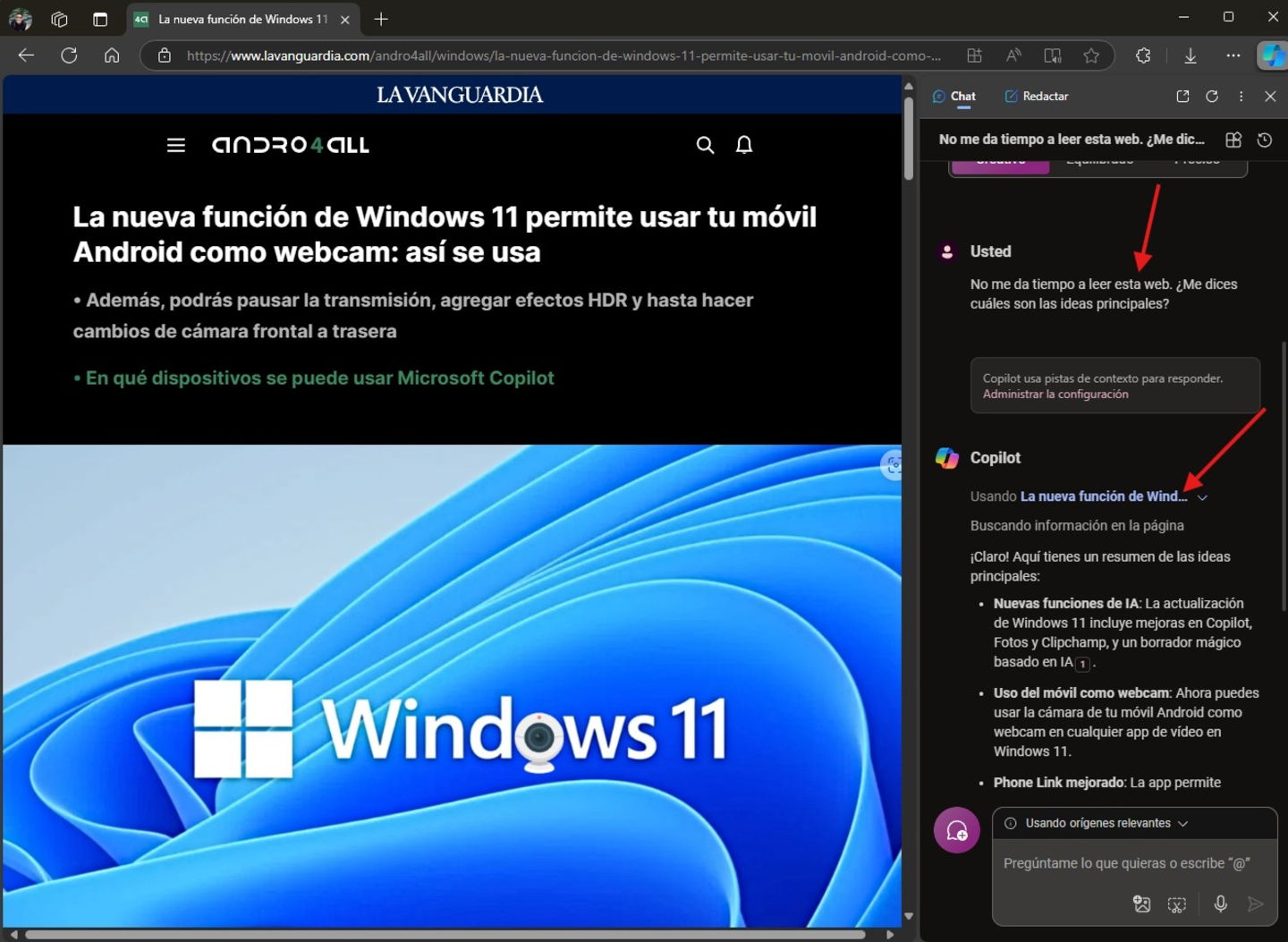Add an image to Copilot prompt
This screenshot has width=1288, height=942.
coord(1141,904)
